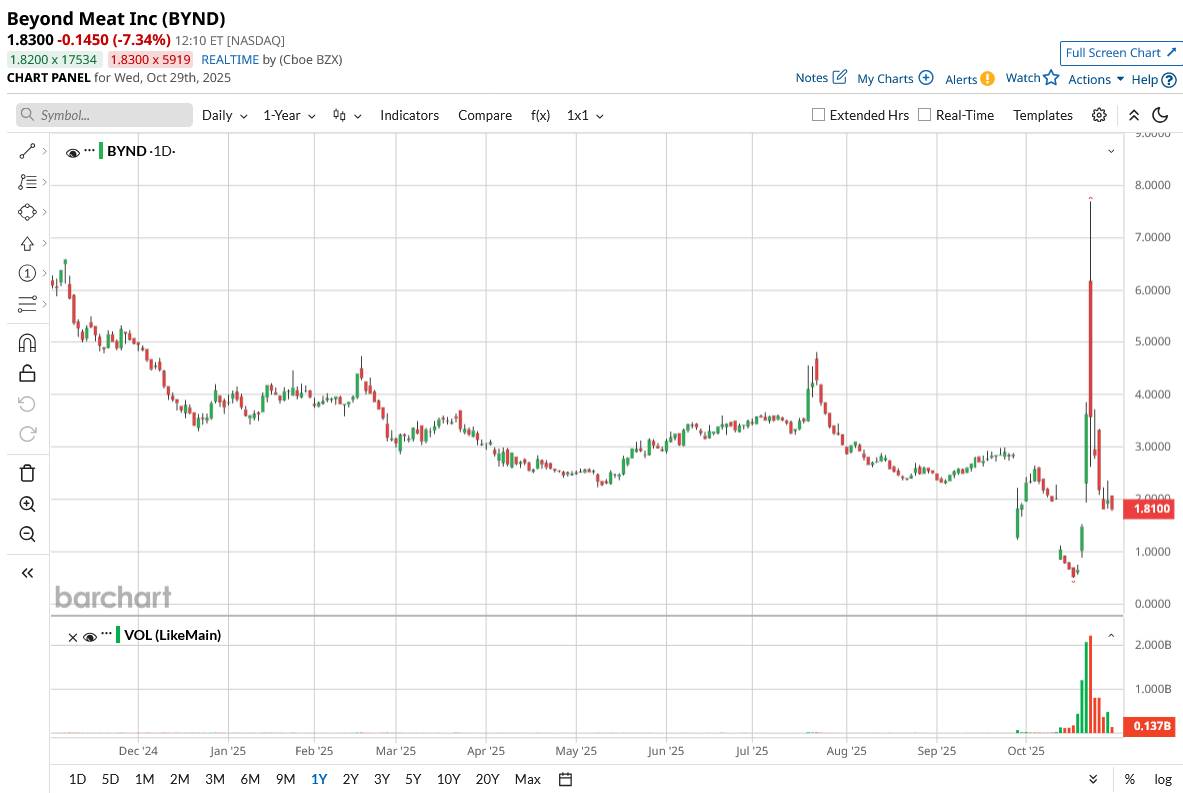Expand more period options at bottom
1183x793 pixels.
(1093, 779)
